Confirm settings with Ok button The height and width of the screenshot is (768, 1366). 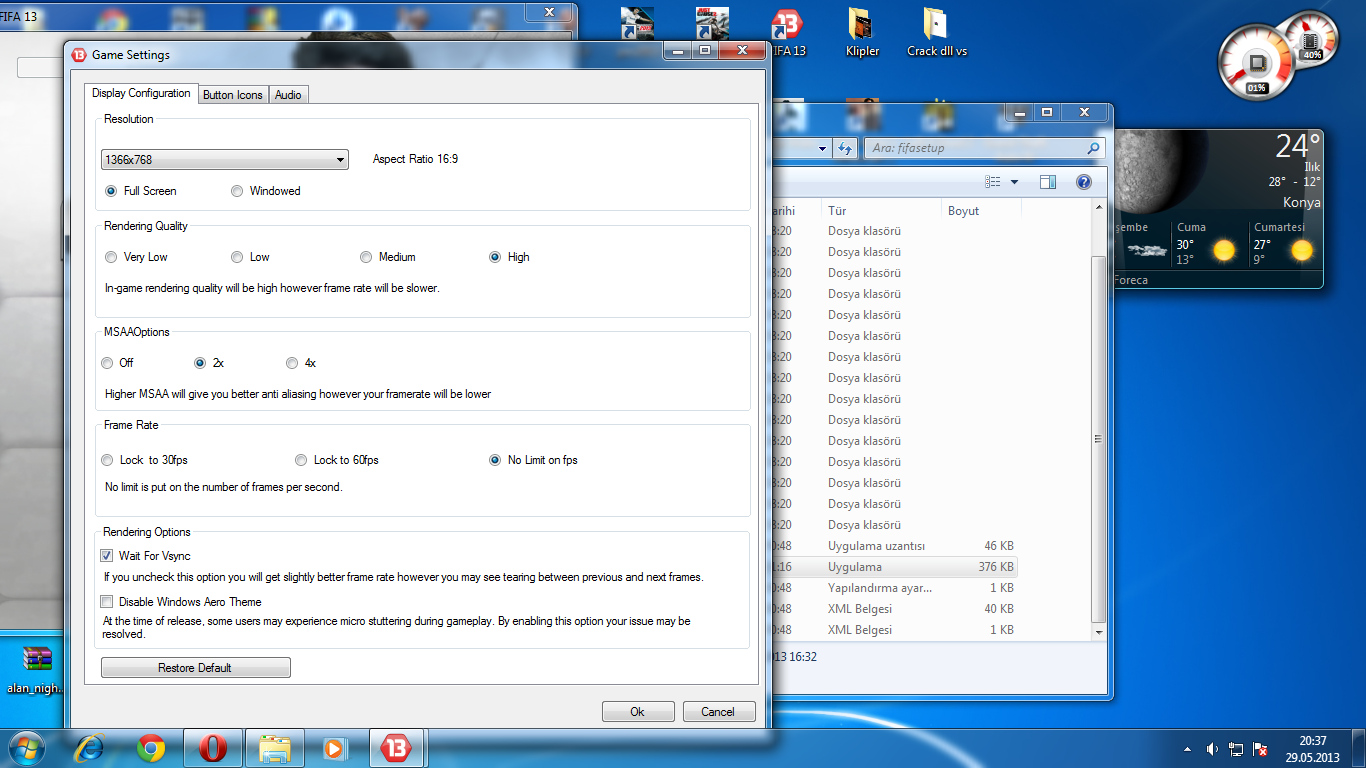tap(637, 712)
